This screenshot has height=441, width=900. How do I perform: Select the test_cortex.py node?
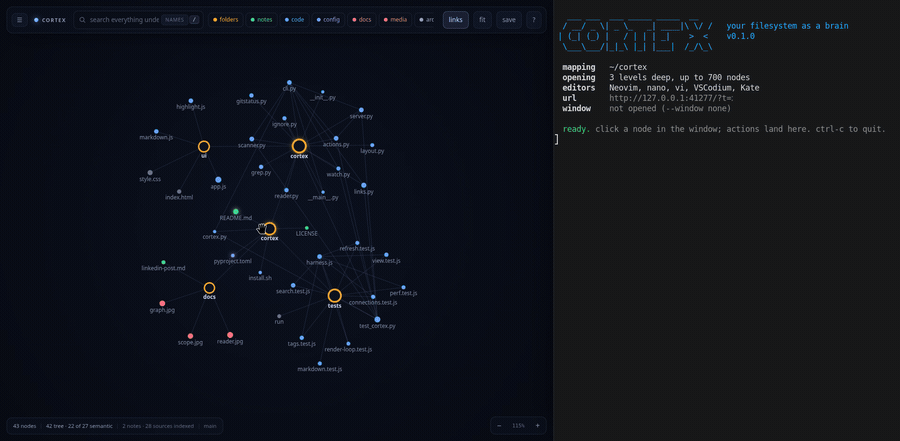377,319
